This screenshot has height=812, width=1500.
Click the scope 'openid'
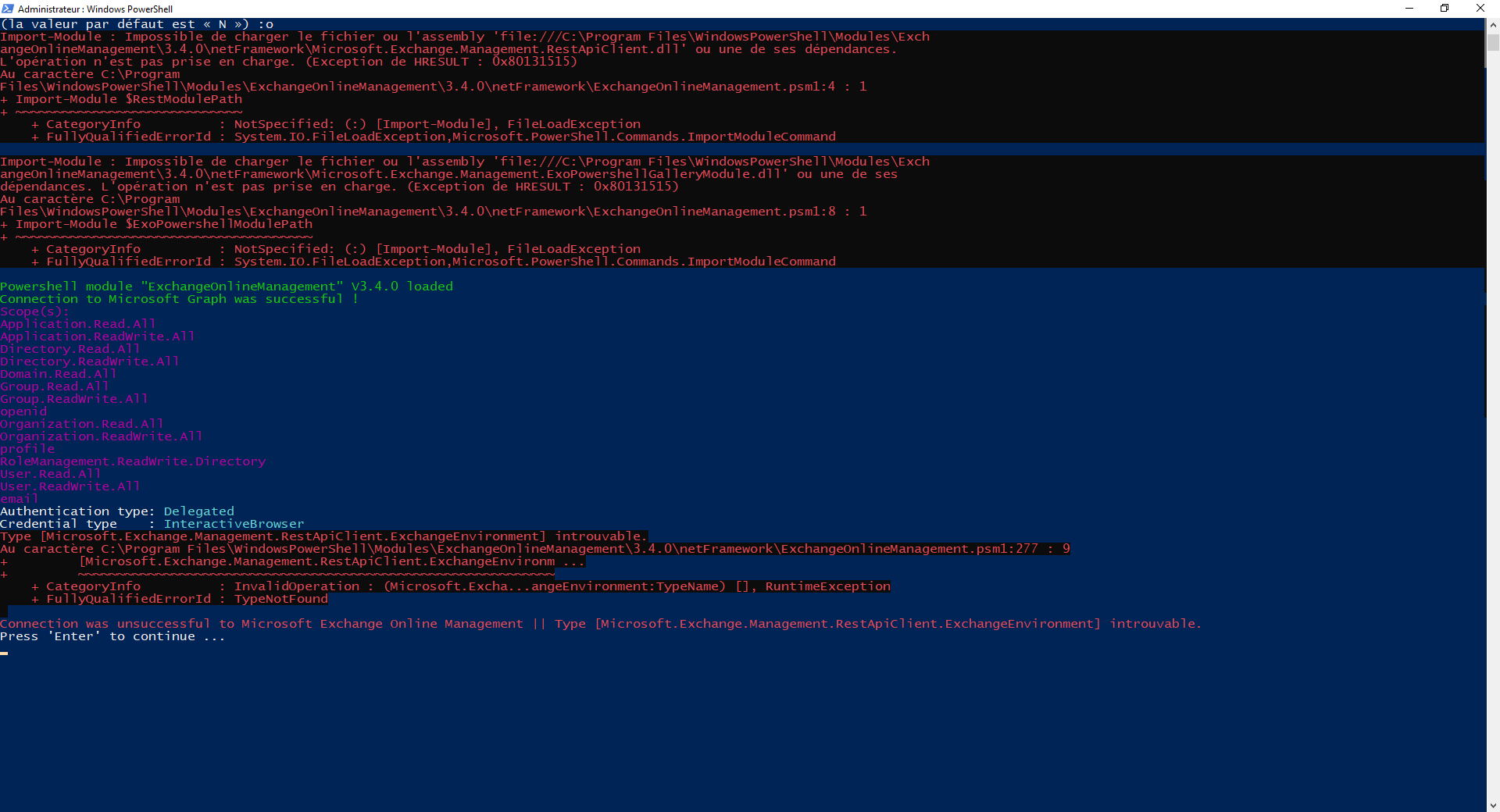pyautogui.click(x=23, y=411)
